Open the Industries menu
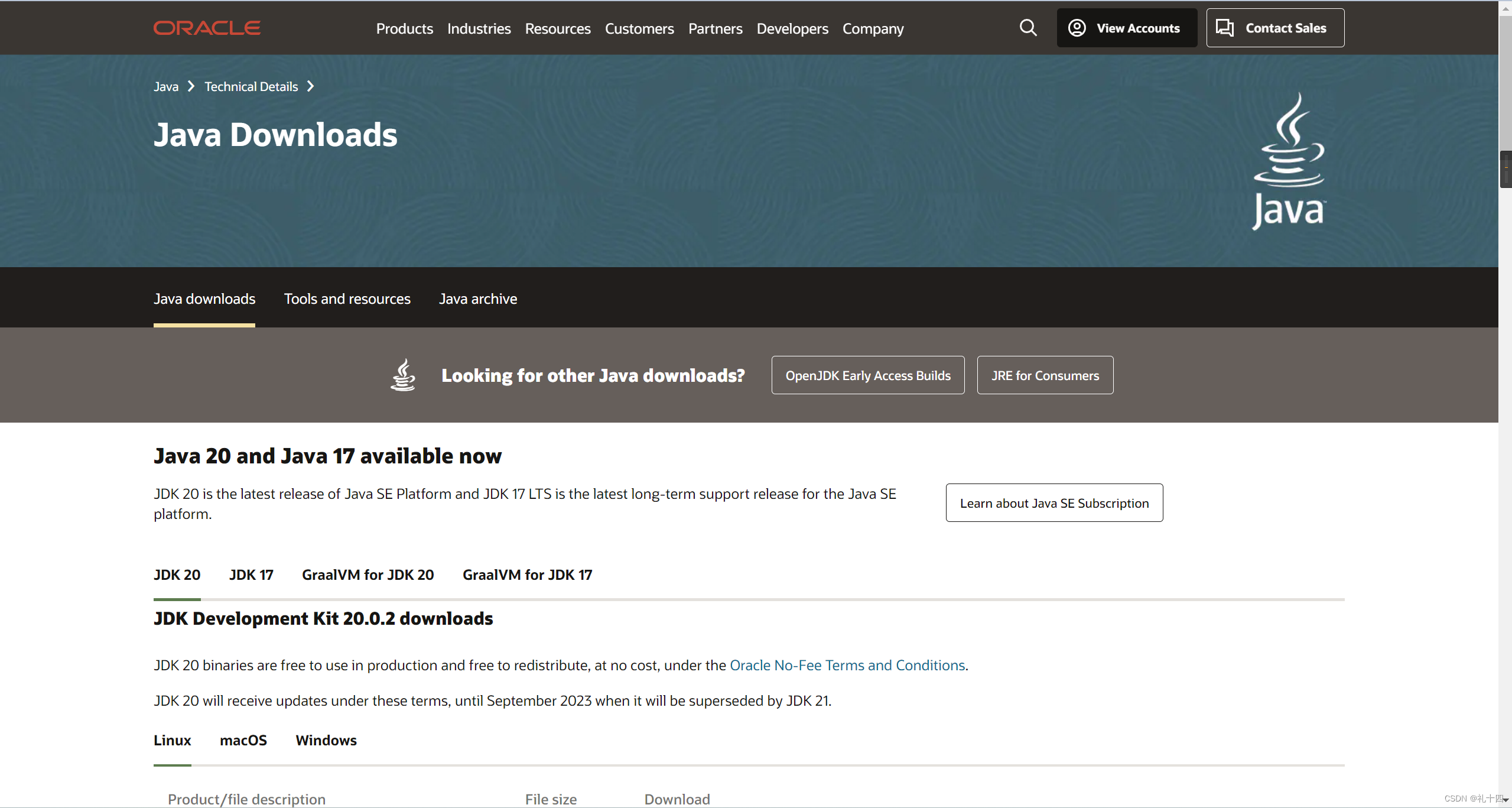Screen dimensions: 1512x808 pos(479,28)
